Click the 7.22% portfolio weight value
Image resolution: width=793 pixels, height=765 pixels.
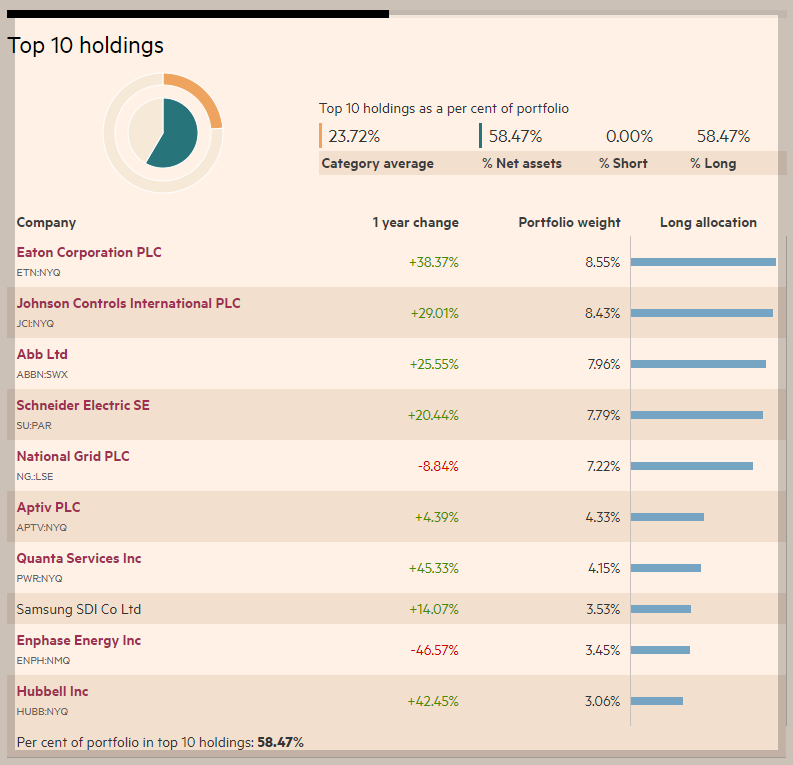[604, 466]
